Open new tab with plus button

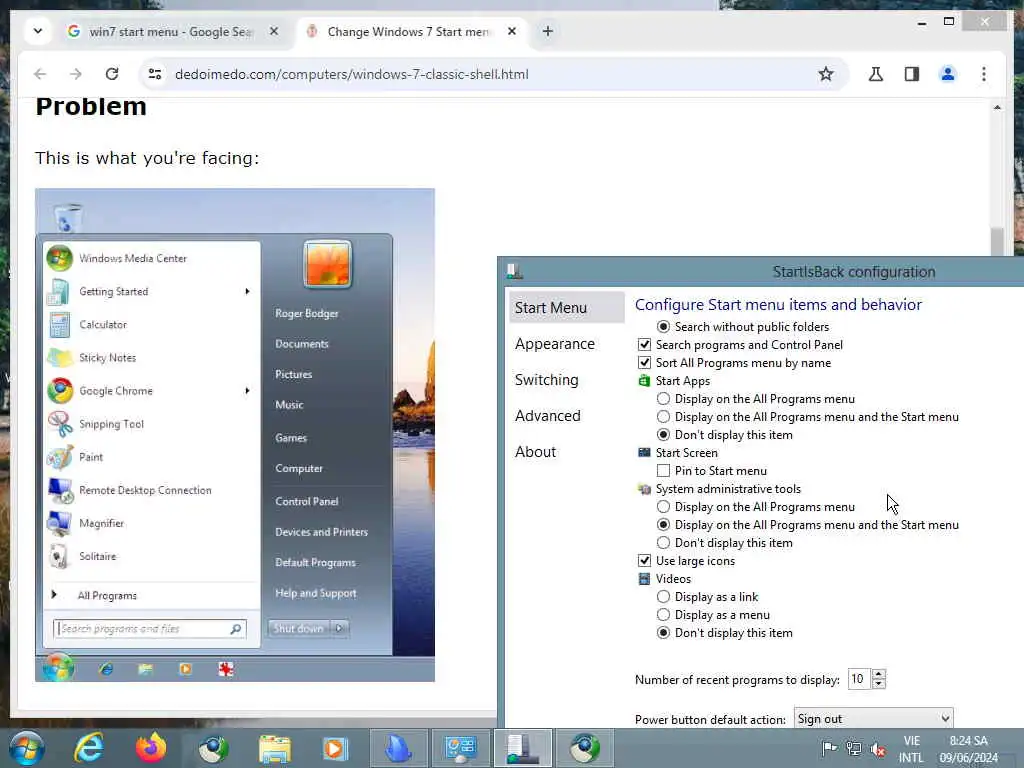[547, 31]
